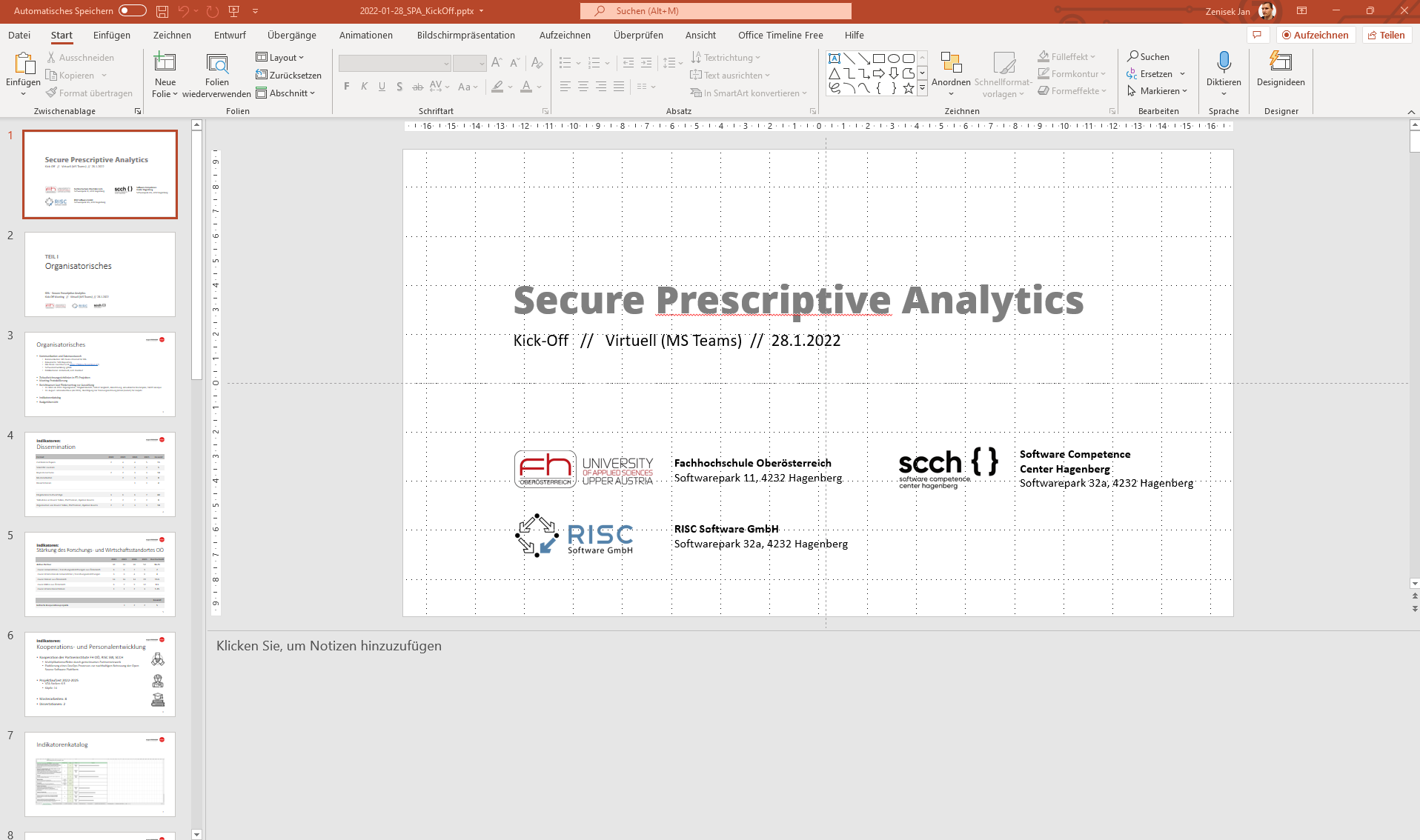This screenshot has height=840, width=1420.
Task: Expand the Abschnitt menu
Action: click(x=285, y=93)
